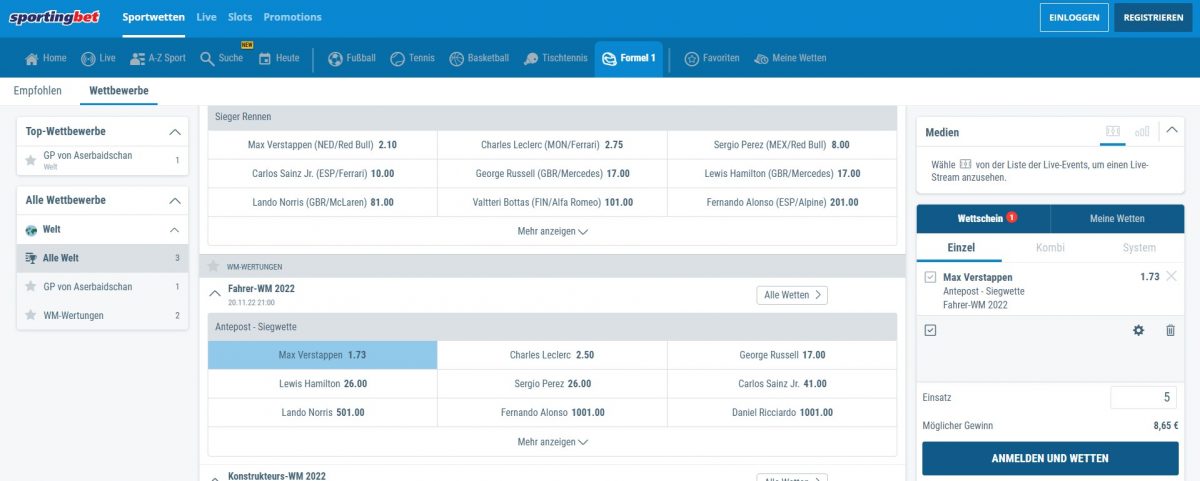The width and height of the screenshot is (1200, 481).
Task: Click the EINLOGGEN button
Action: click(x=1074, y=18)
